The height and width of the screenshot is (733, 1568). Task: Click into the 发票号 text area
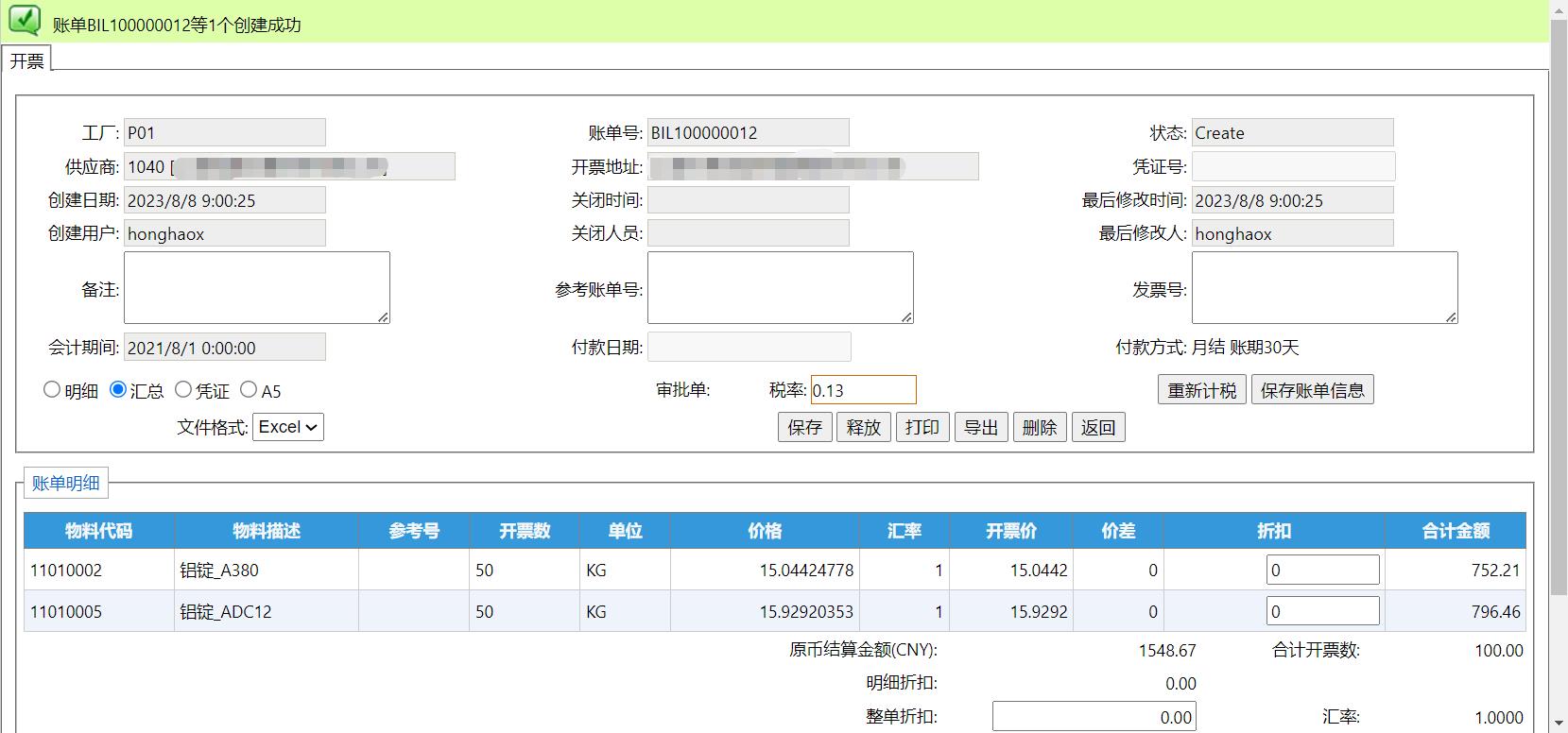pos(1325,287)
